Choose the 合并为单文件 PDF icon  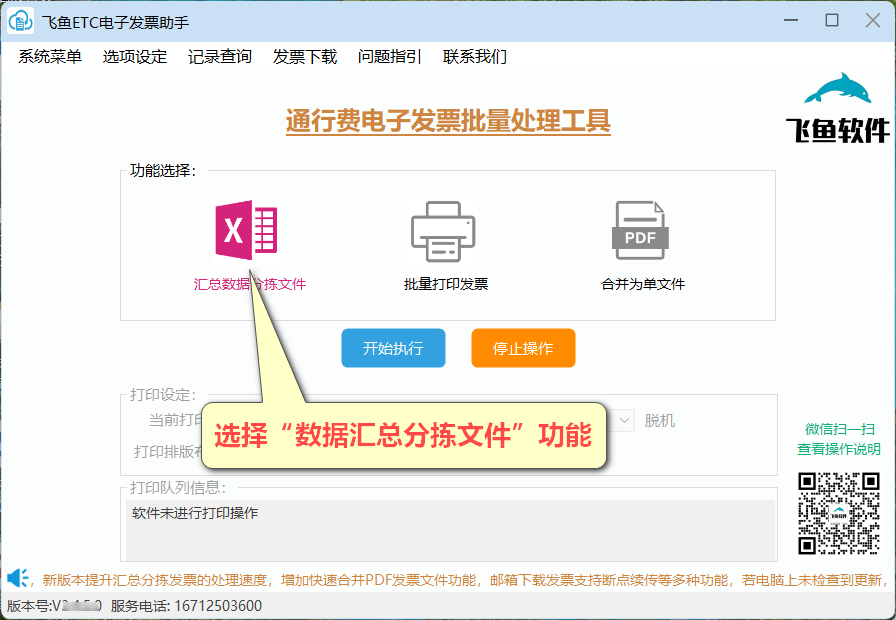pos(640,231)
